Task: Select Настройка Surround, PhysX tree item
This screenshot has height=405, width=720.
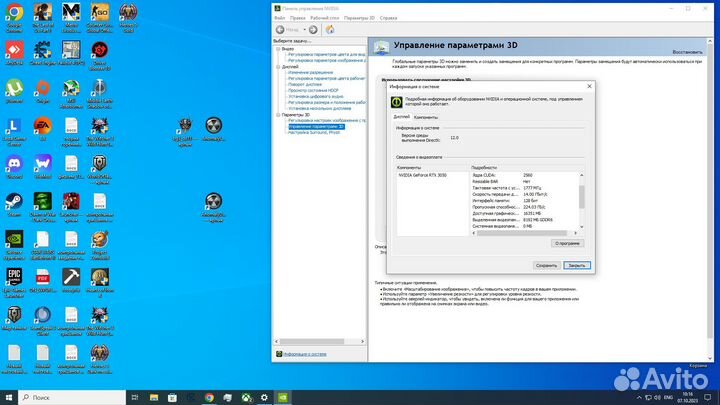Action: 314,132
